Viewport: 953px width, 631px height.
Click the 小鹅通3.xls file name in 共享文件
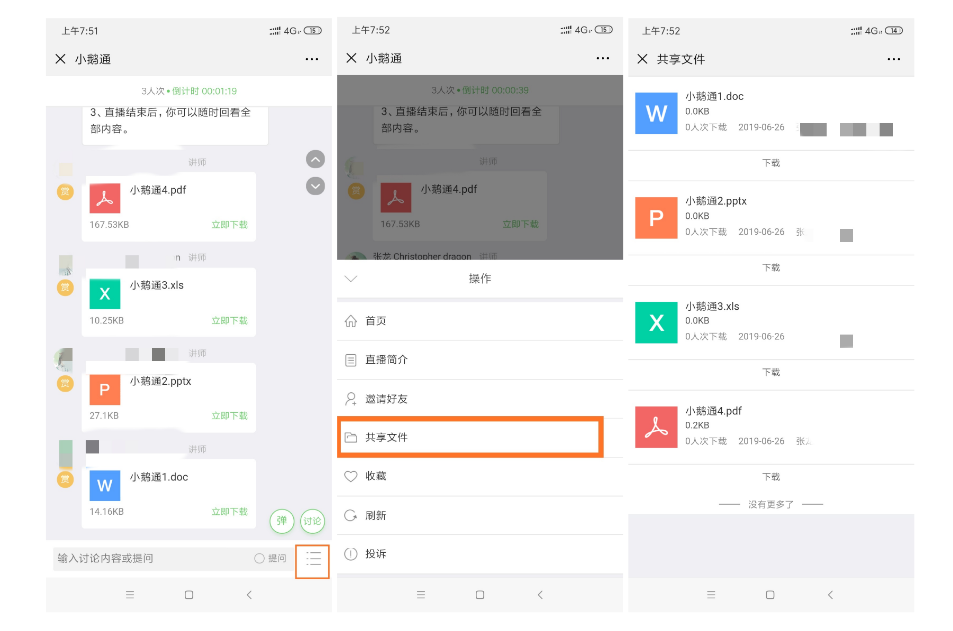tap(712, 306)
